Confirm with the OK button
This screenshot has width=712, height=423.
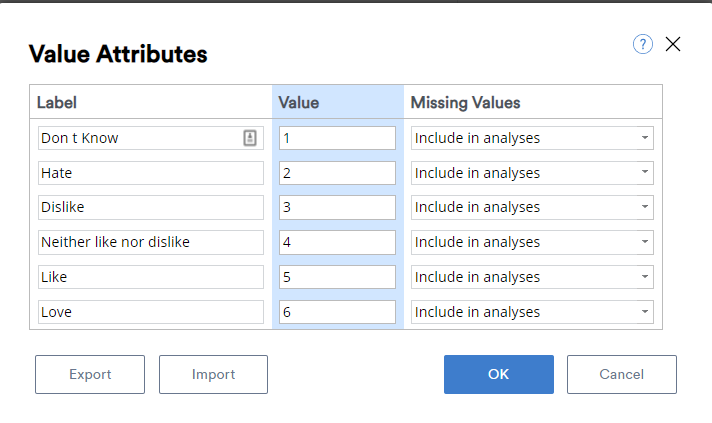coord(499,374)
